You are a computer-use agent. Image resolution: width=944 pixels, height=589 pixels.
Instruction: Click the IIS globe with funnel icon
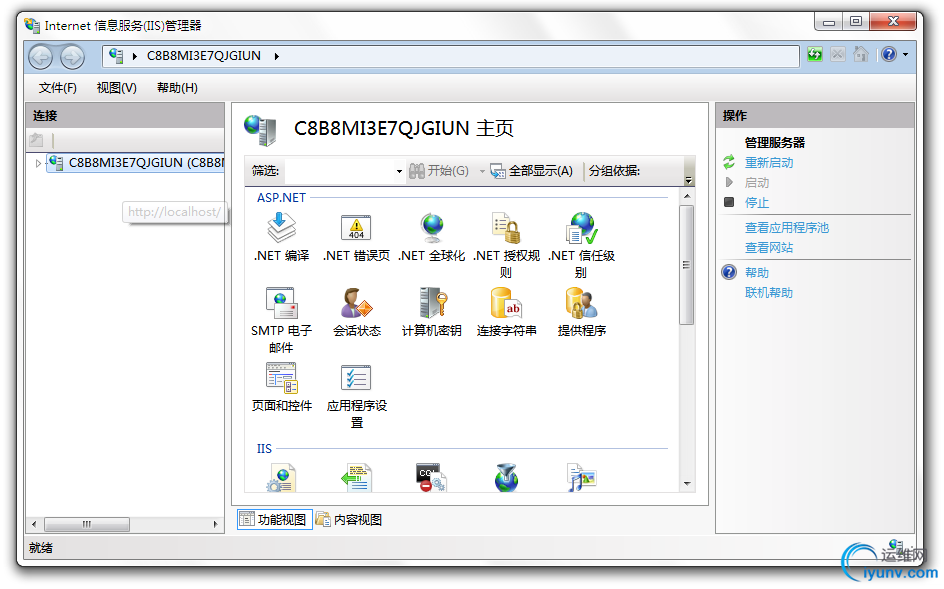coord(506,478)
